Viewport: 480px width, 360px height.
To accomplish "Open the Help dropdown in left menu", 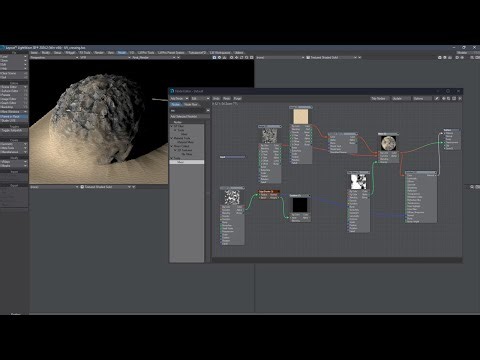I will tap(14, 68).
